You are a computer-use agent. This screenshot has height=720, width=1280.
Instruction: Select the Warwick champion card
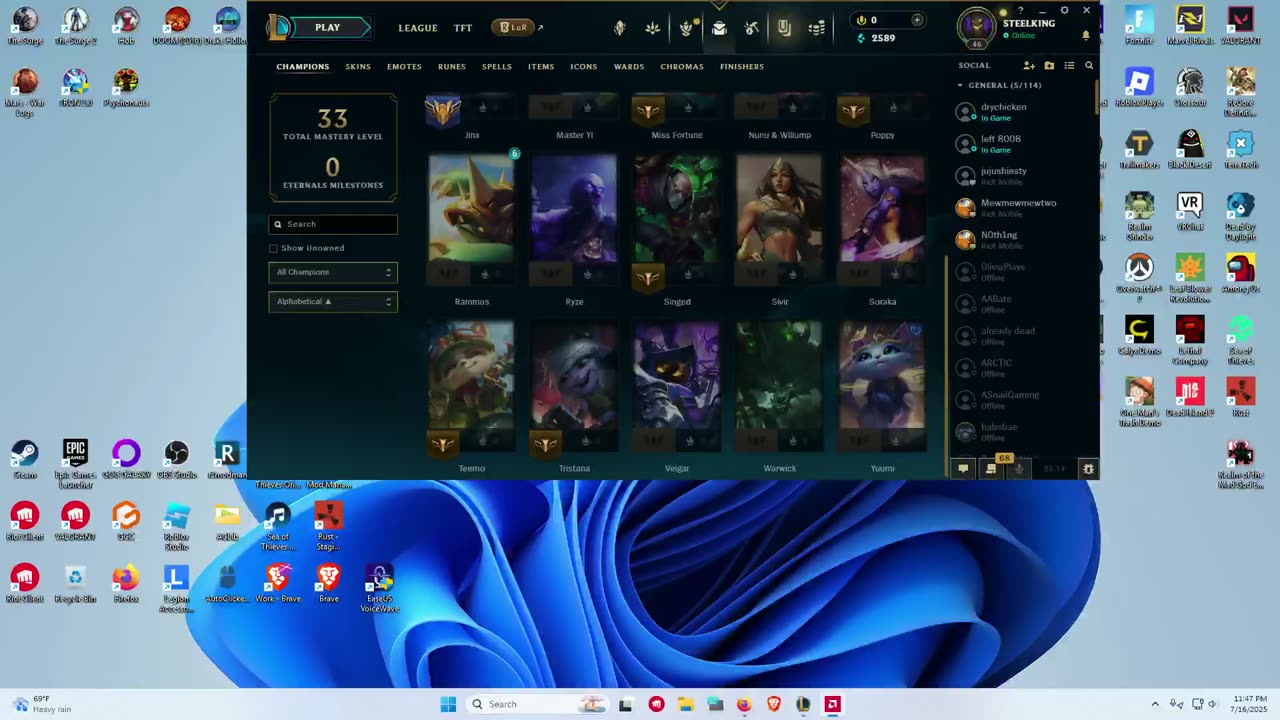tap(780, 387)
